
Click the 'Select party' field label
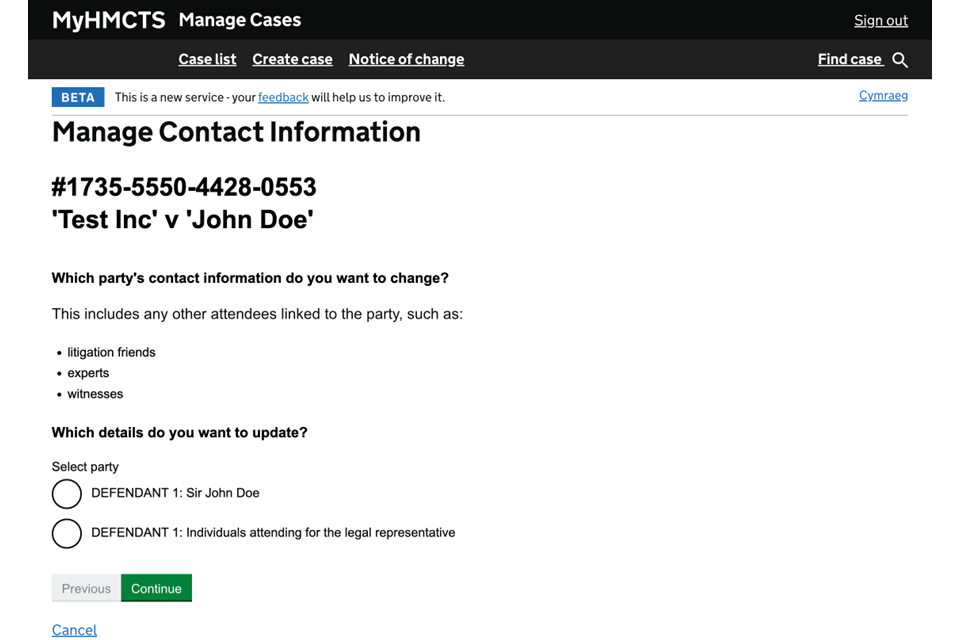85,467
